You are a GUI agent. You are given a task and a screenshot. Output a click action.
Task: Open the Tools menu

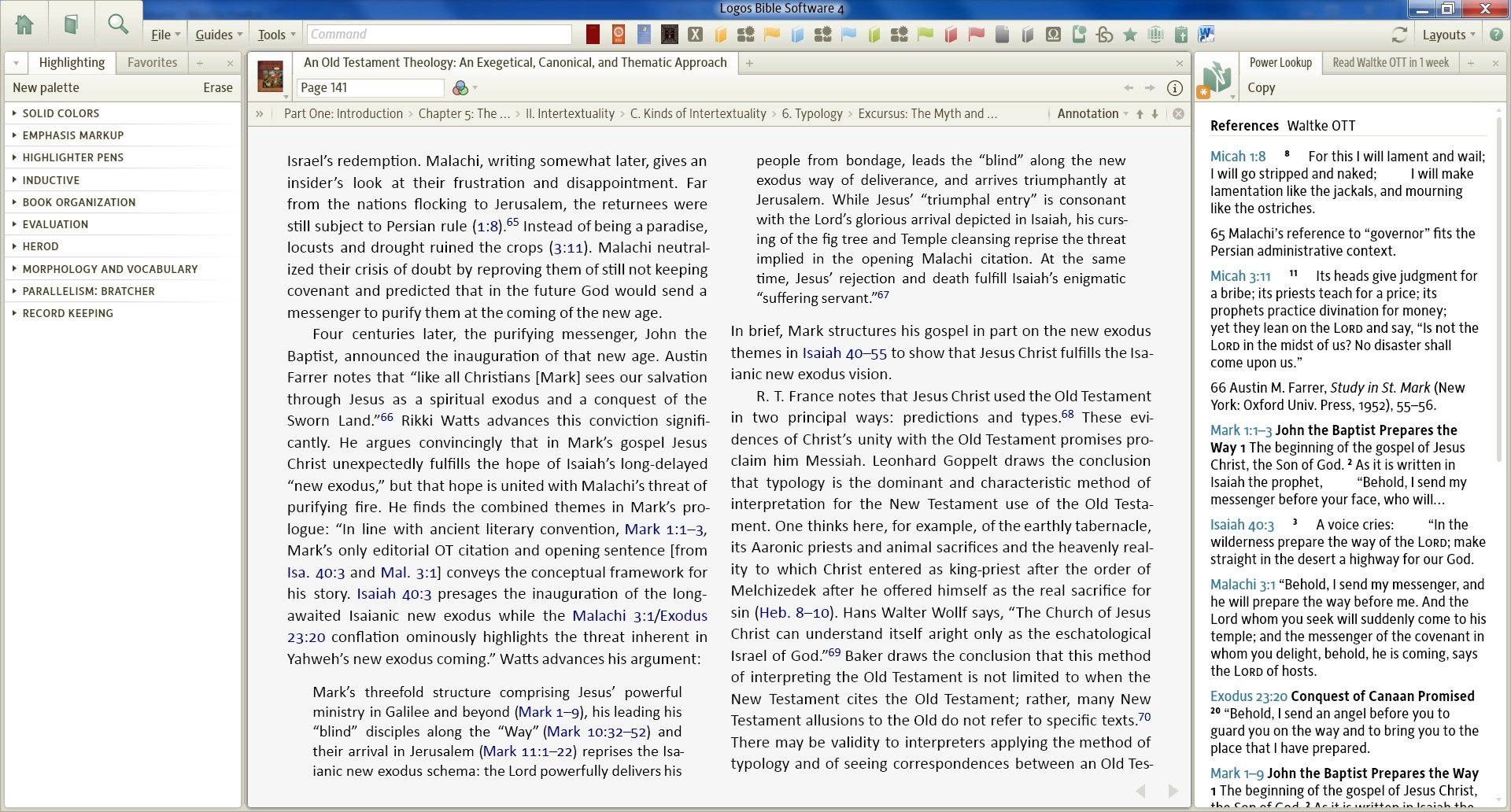276,35
